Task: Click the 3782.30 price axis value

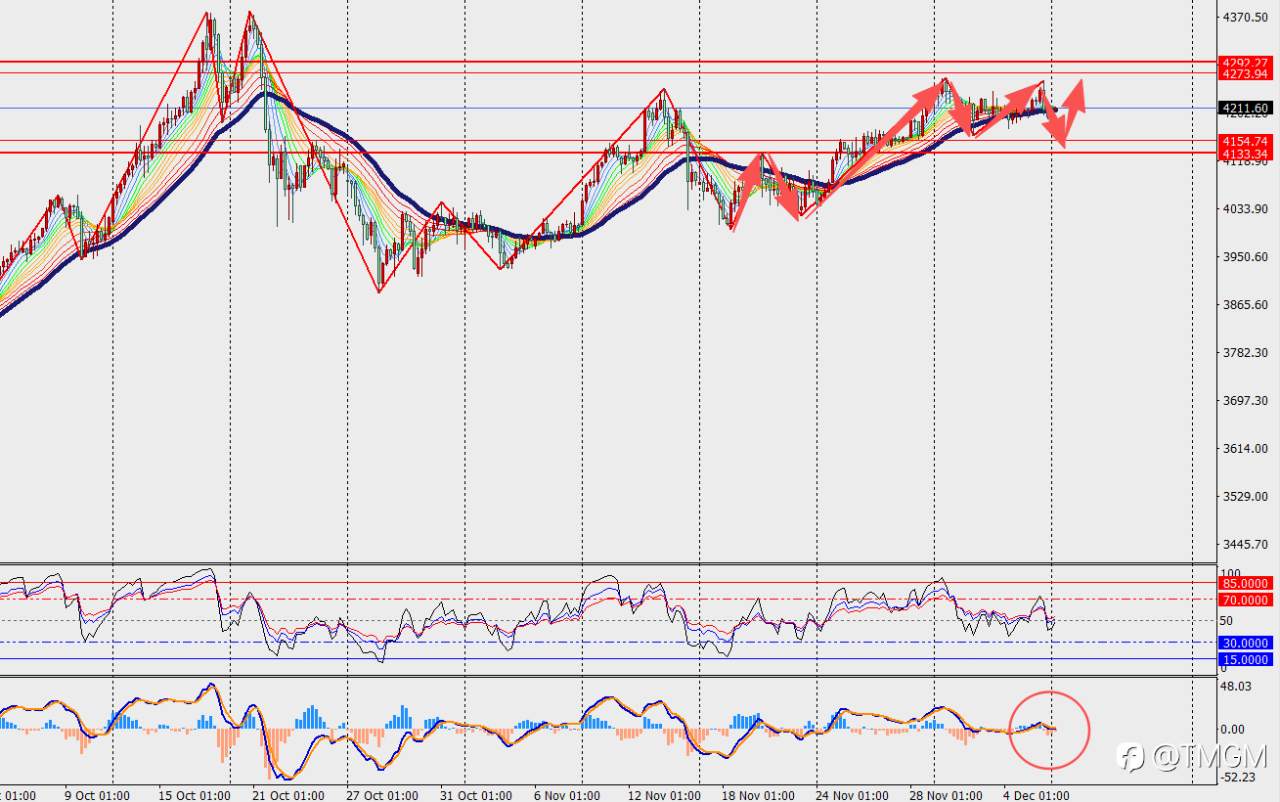Action: (x=1245, y=353)
